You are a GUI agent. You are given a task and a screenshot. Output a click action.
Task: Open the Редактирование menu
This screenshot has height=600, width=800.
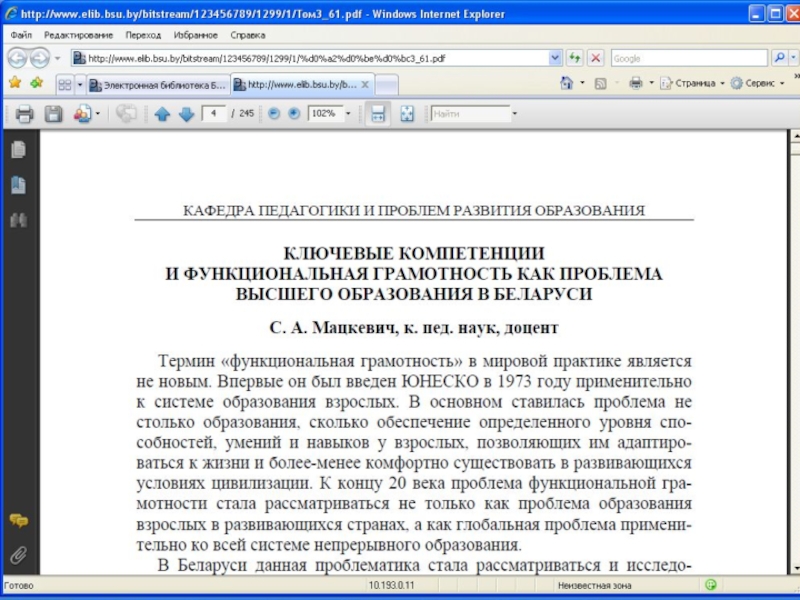tap(78, 35)
